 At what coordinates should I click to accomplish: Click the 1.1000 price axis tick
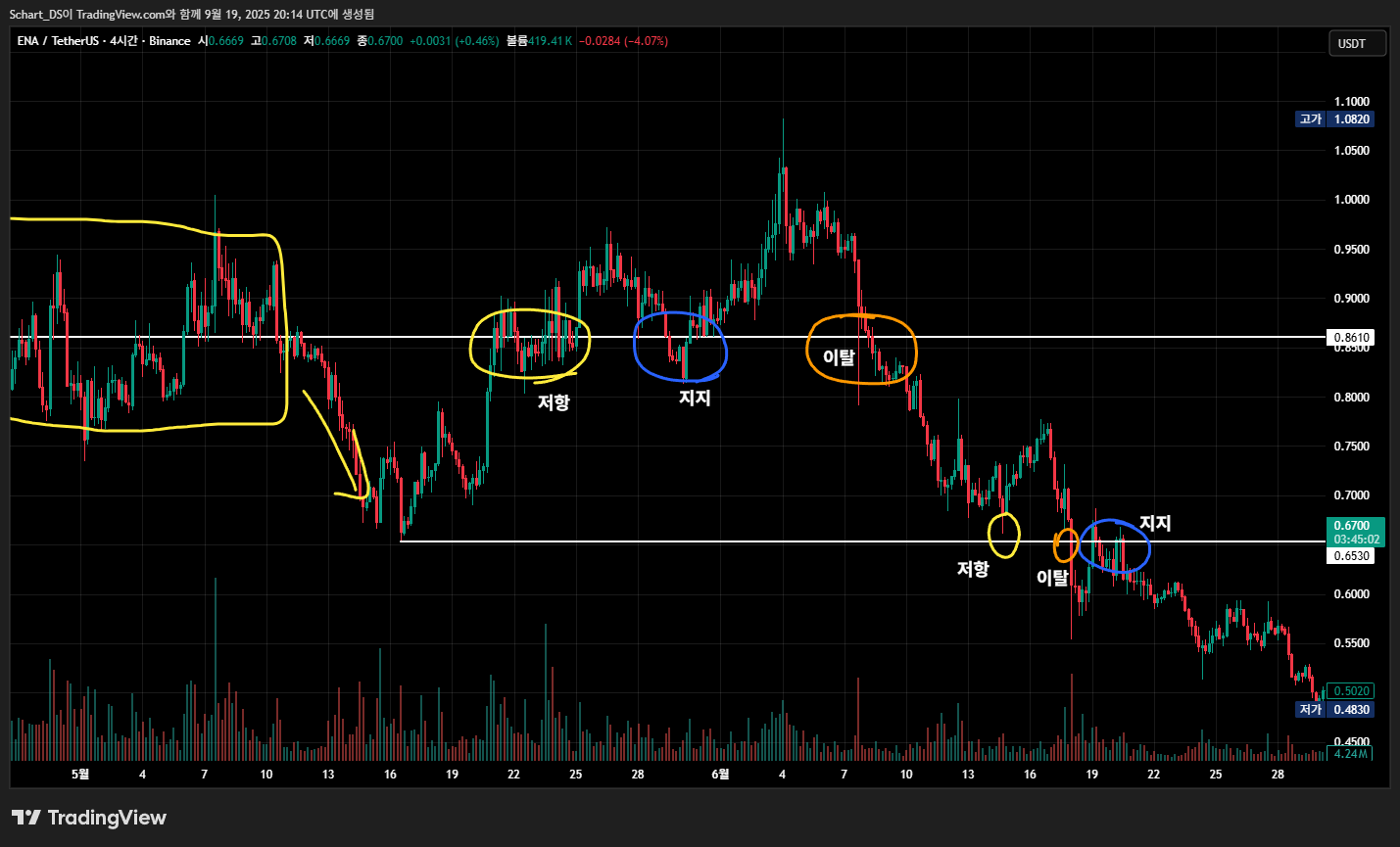pyautogui.click(x=1352, y=102)
